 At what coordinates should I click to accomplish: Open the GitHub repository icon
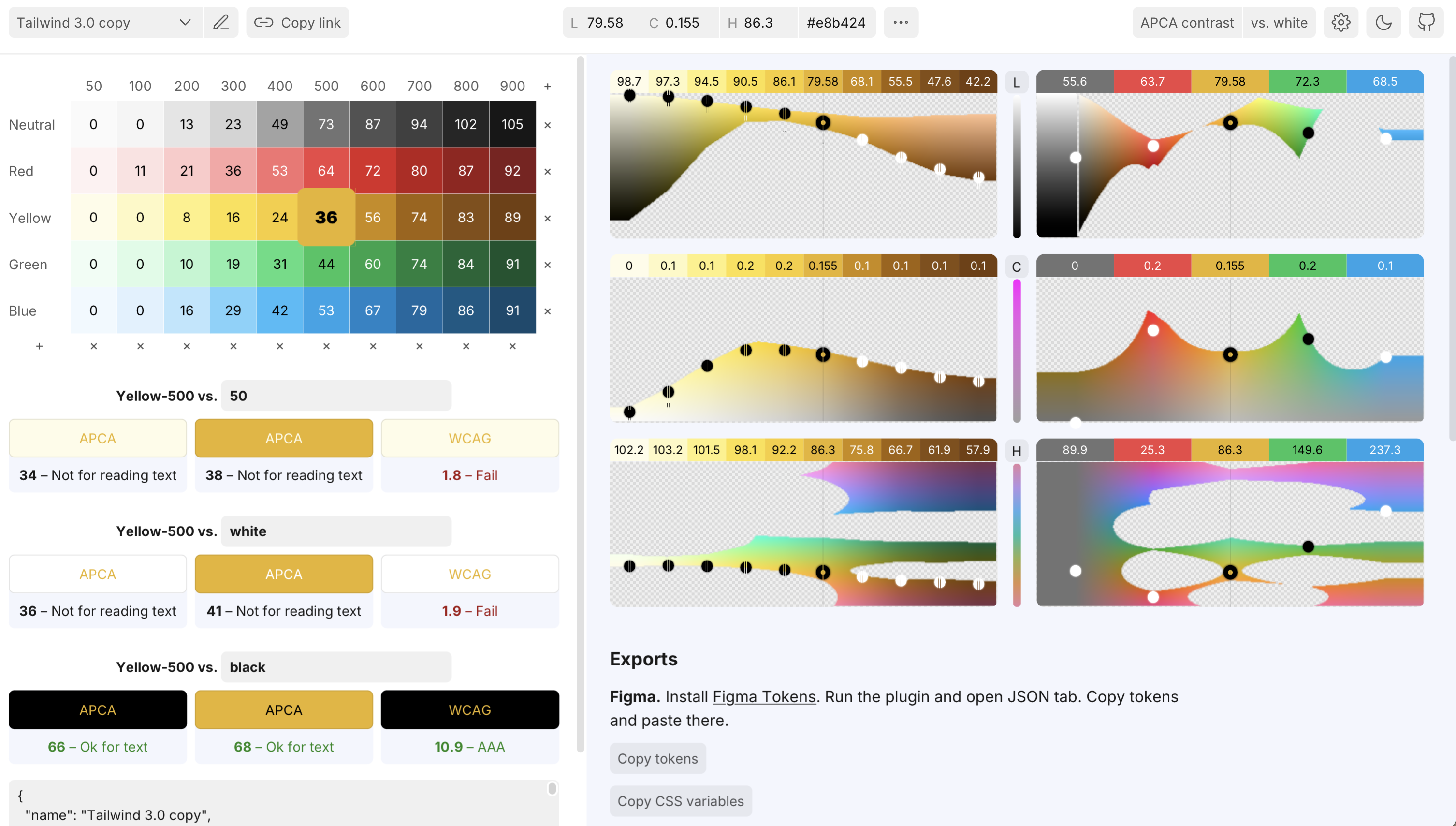(1426, 23)
